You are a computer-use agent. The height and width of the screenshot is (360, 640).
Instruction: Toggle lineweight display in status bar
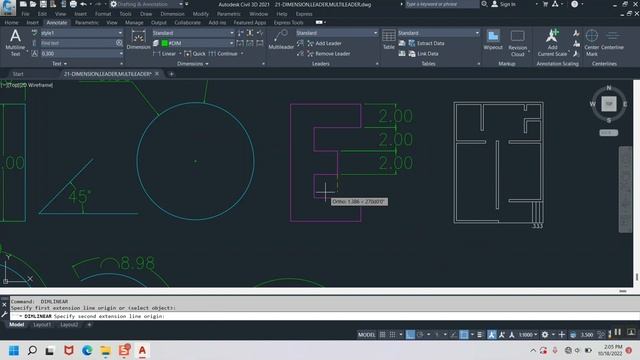coord(480,335)
